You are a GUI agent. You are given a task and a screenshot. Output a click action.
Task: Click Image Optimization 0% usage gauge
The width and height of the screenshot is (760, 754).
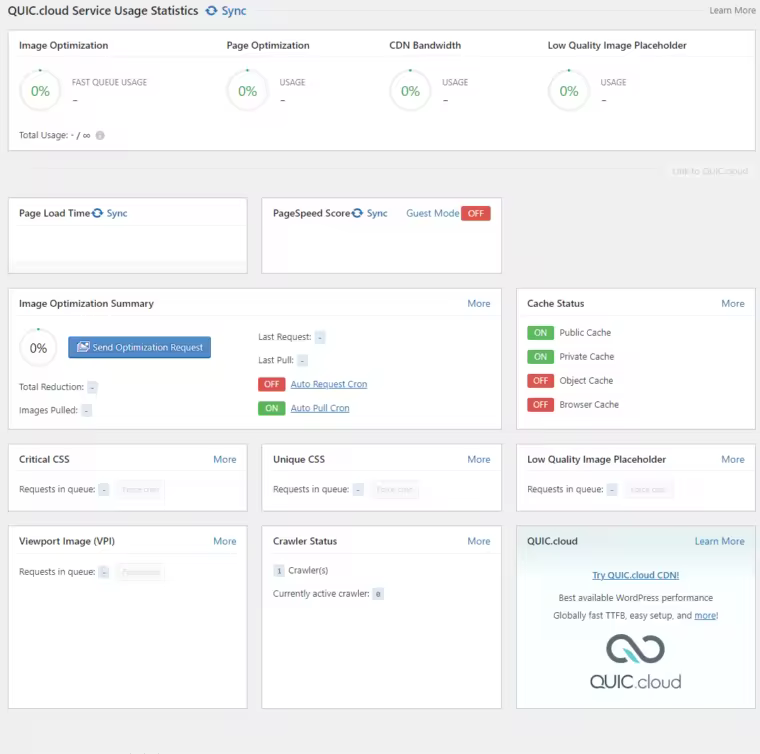pos(40,91)
